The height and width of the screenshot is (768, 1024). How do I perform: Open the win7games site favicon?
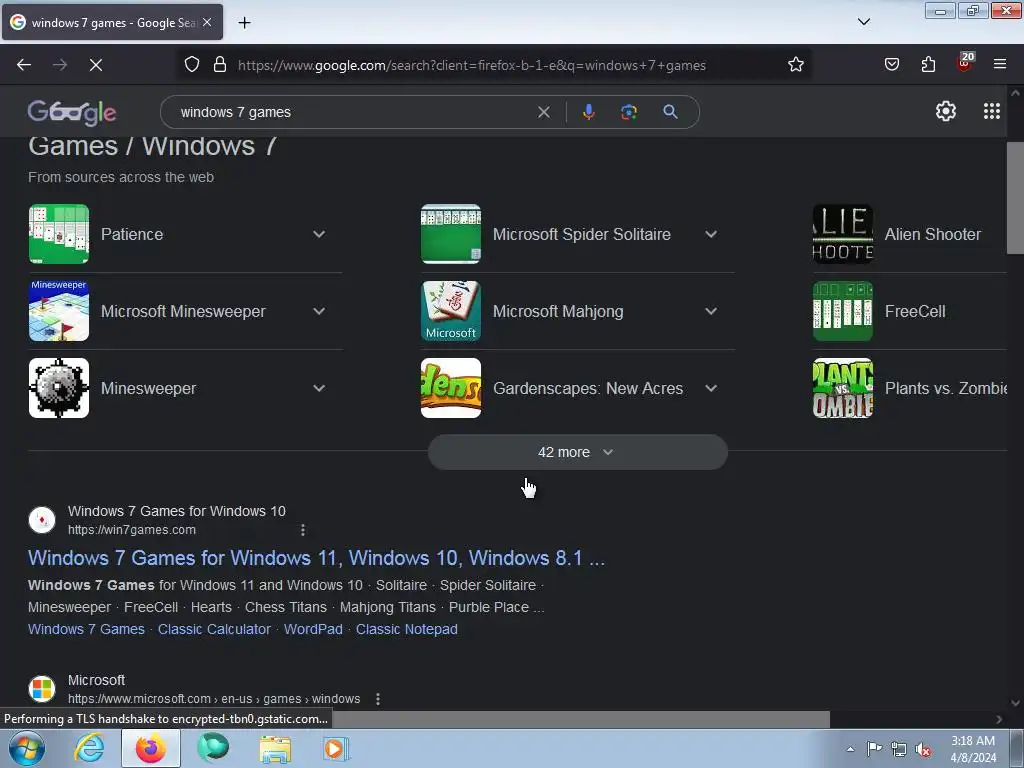(x=42, y=520)
